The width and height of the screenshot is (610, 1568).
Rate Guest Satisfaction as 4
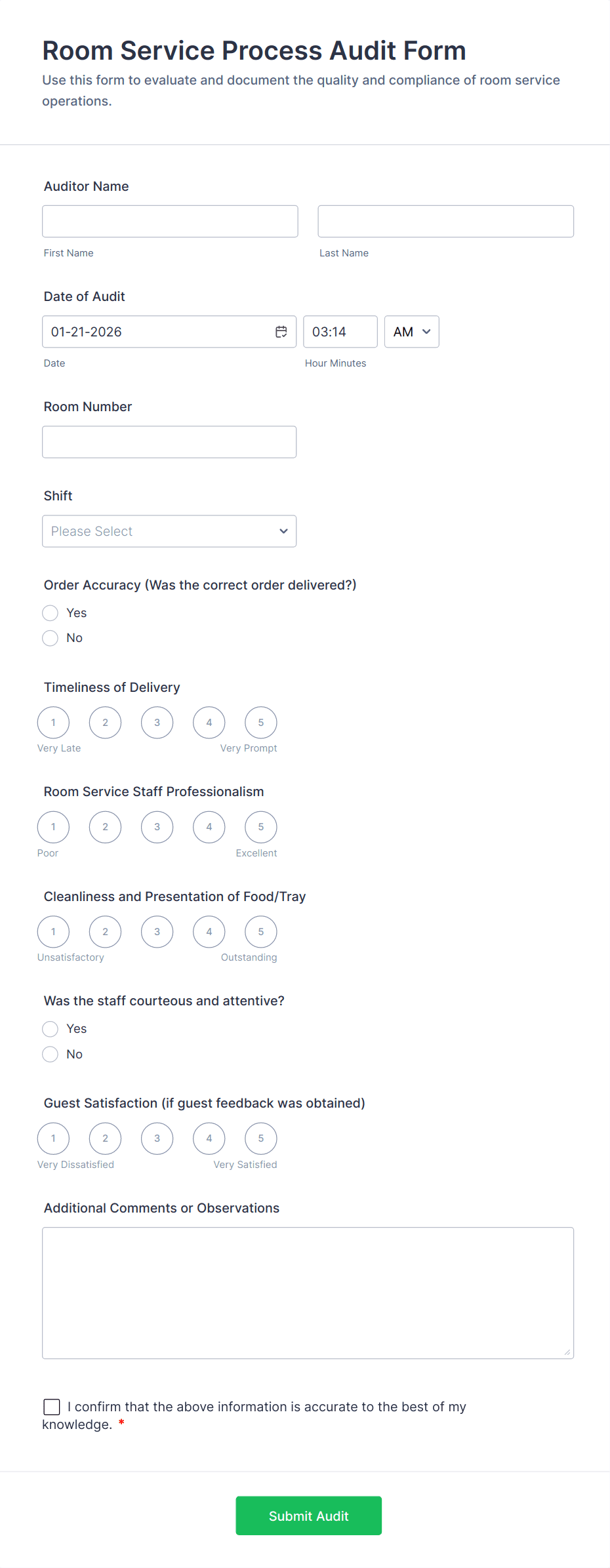pyautogui.click(x=209, y=1138)
